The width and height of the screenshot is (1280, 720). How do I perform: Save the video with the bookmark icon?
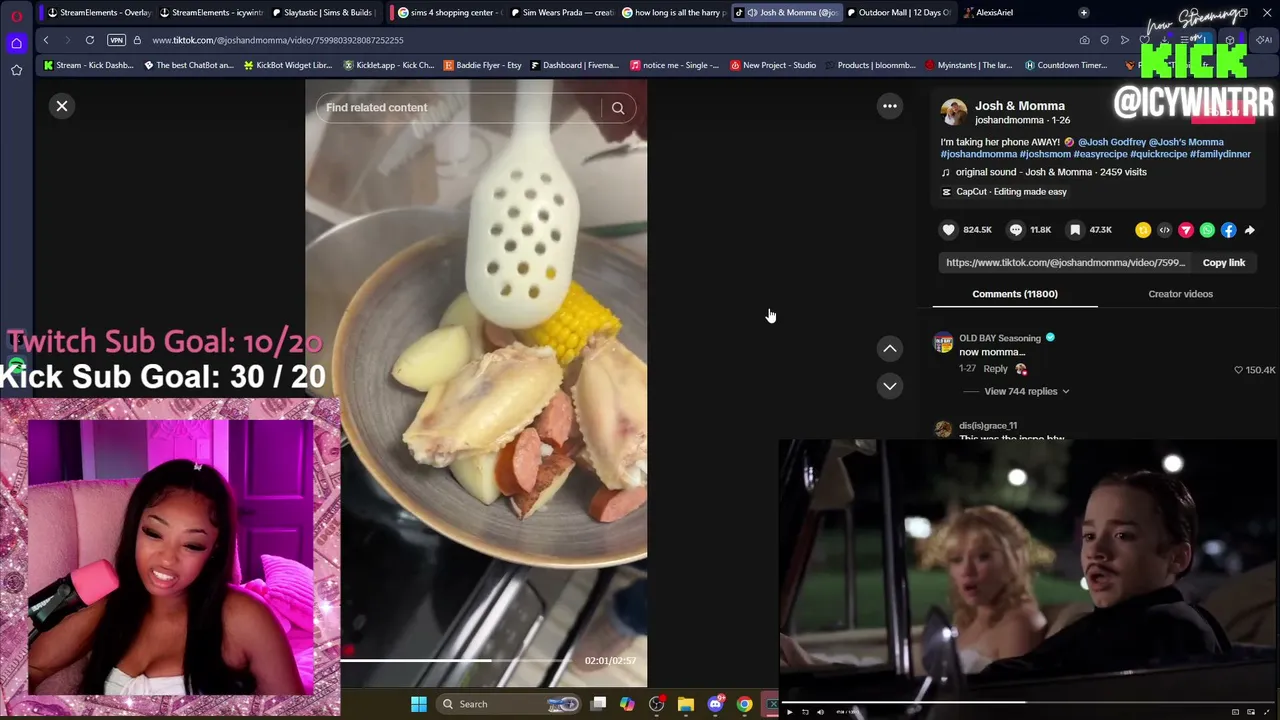(x=1075, y=230)
